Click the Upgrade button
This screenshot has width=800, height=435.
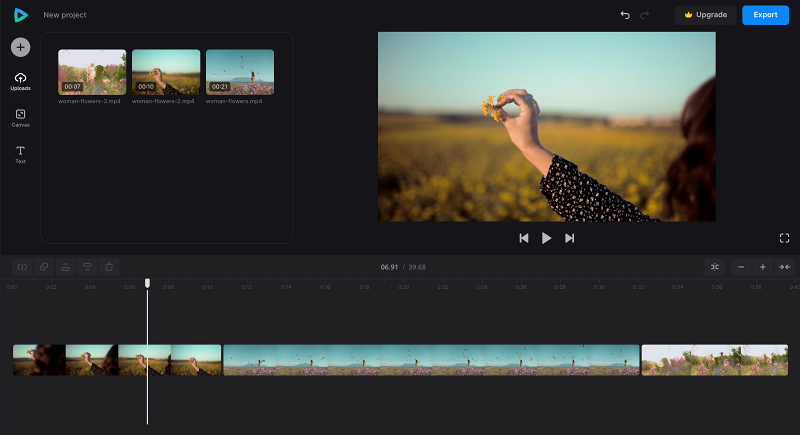706,15
